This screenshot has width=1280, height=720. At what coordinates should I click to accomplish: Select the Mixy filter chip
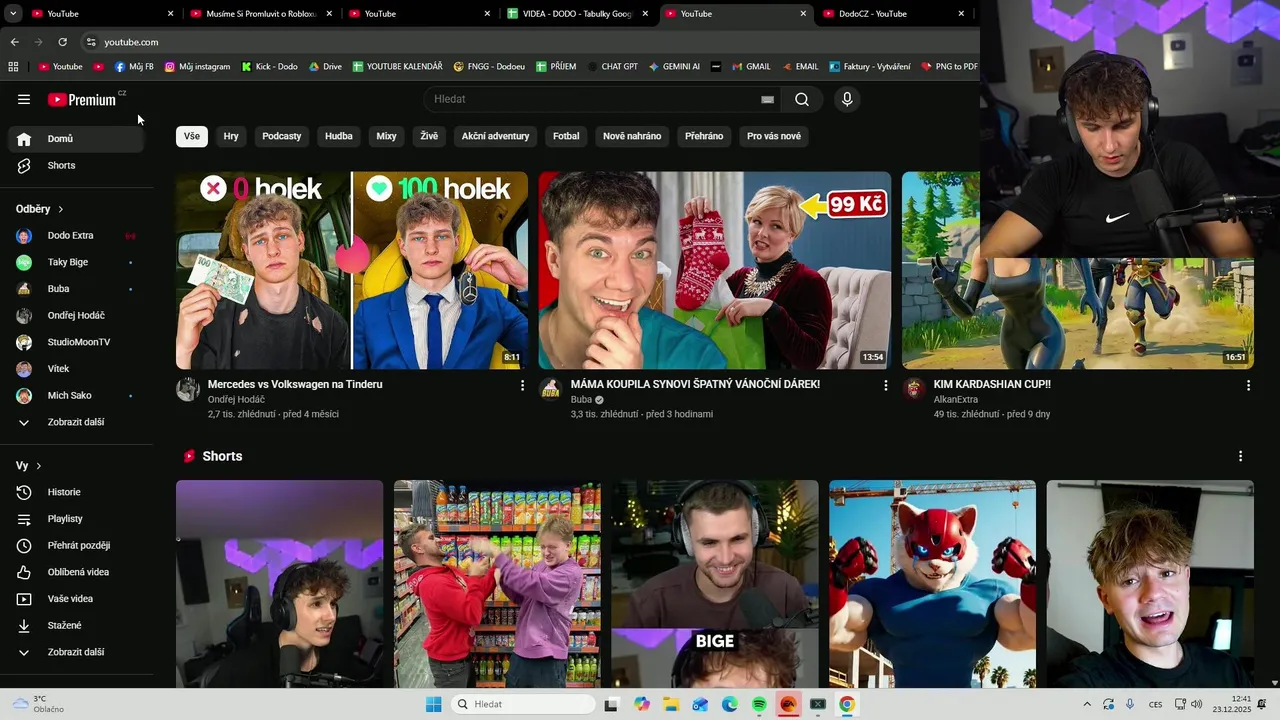386,136
